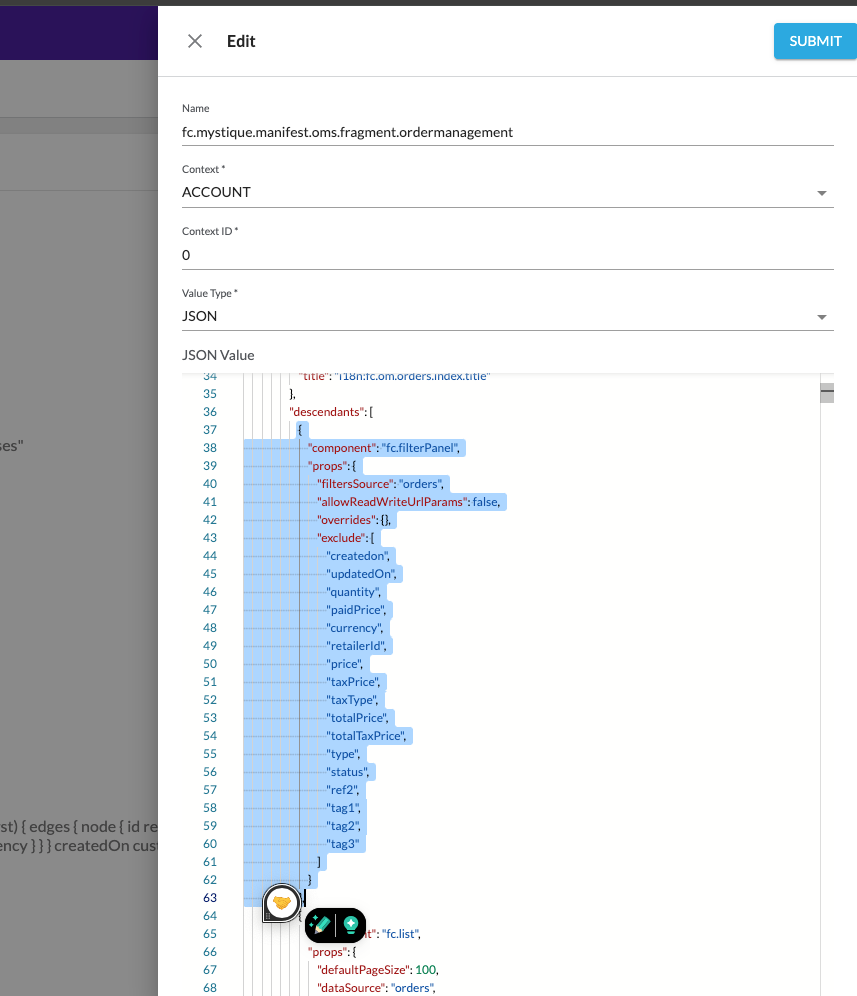The image size is (857, 996).
Task: Click the handshake floating assistant icon
Action: click(x=282, y=902)
